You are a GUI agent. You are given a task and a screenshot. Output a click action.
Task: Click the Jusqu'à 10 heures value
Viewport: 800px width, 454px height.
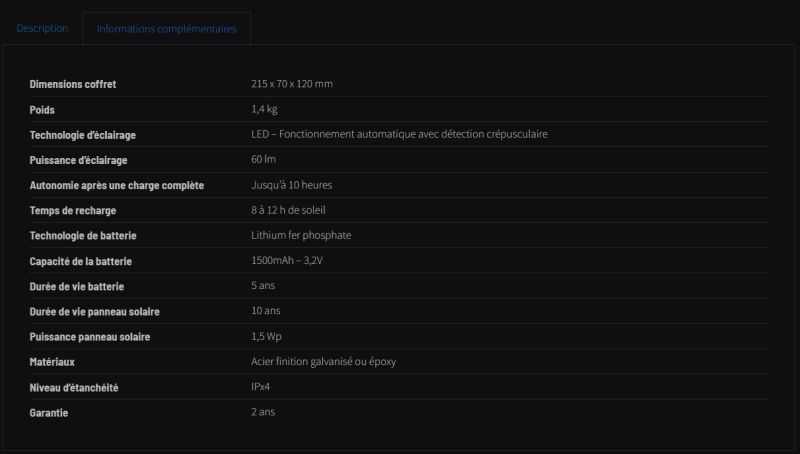pos(291,185)
